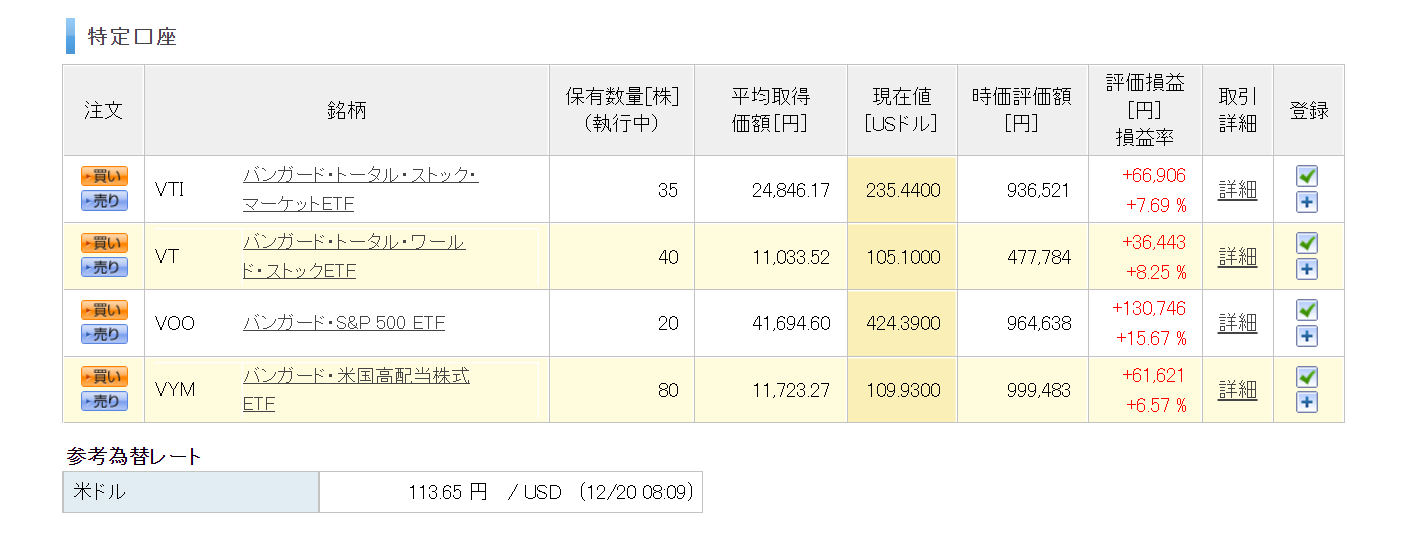Click the plus icon in VTI row
This screenshot has height=537, width=1401.
click(x=1307, y=202)
